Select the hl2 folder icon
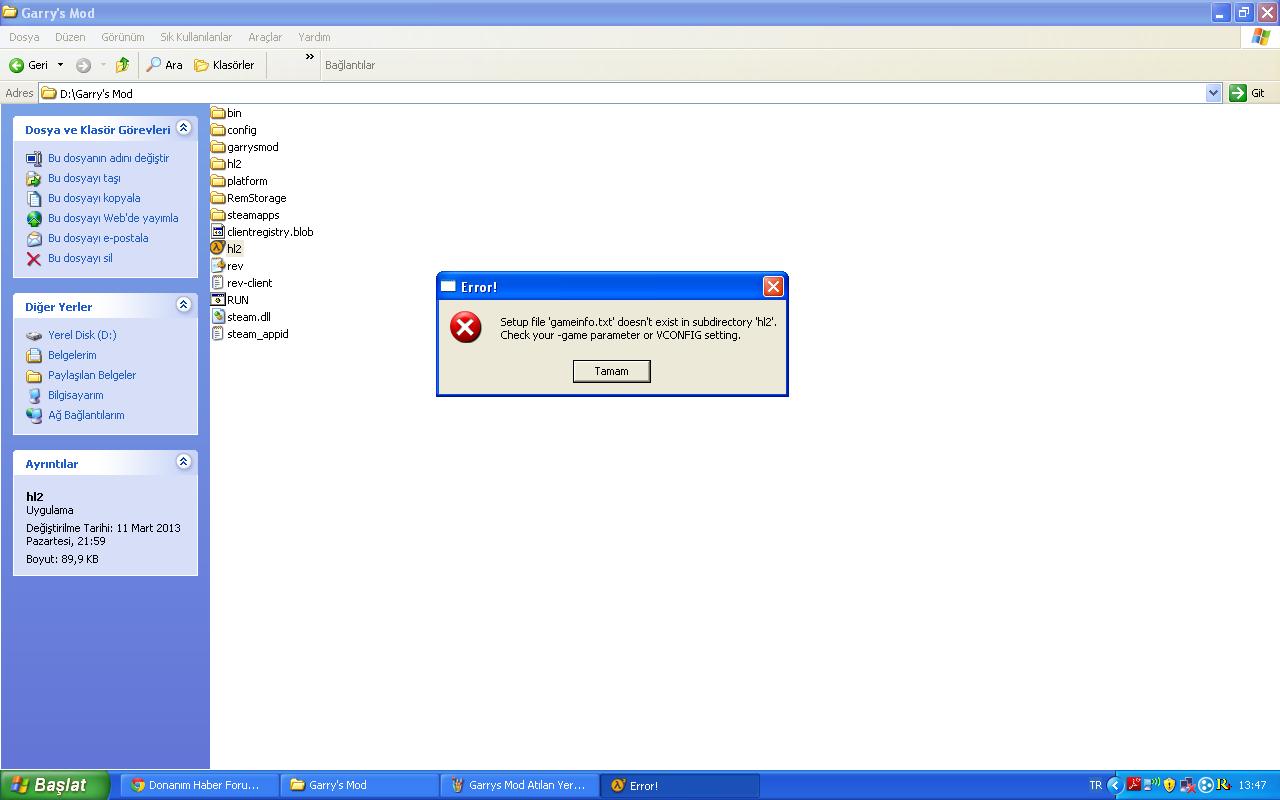 [218, 164]
